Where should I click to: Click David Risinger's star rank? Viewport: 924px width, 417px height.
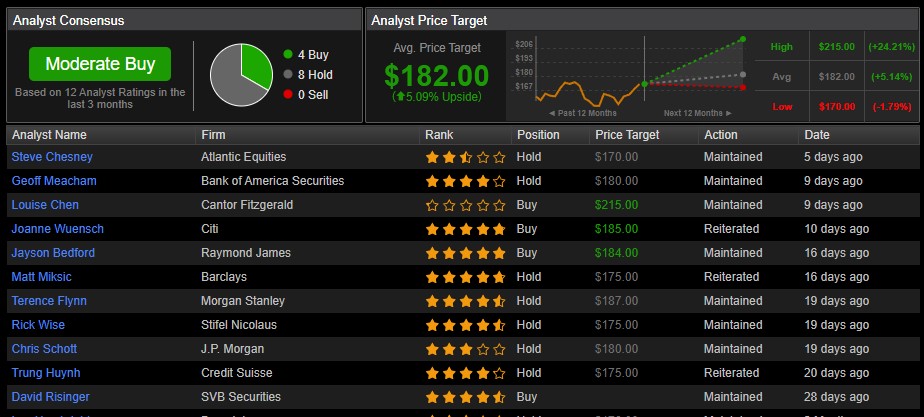(x=466, y=397)
